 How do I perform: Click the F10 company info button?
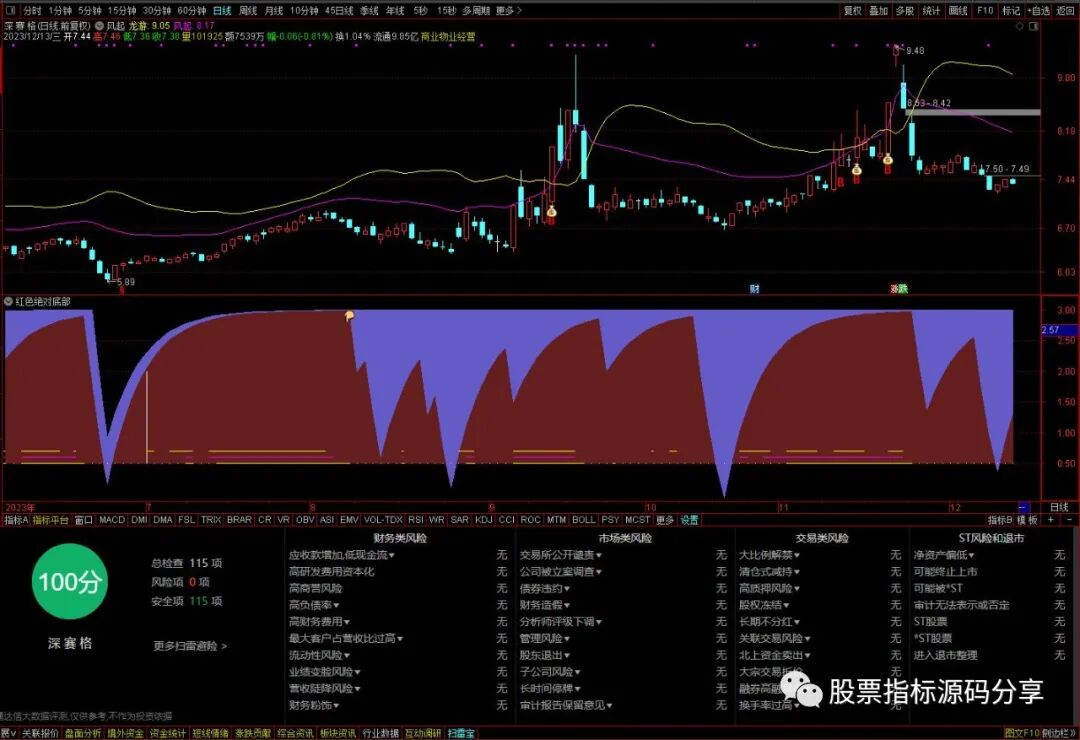(985, 10)
